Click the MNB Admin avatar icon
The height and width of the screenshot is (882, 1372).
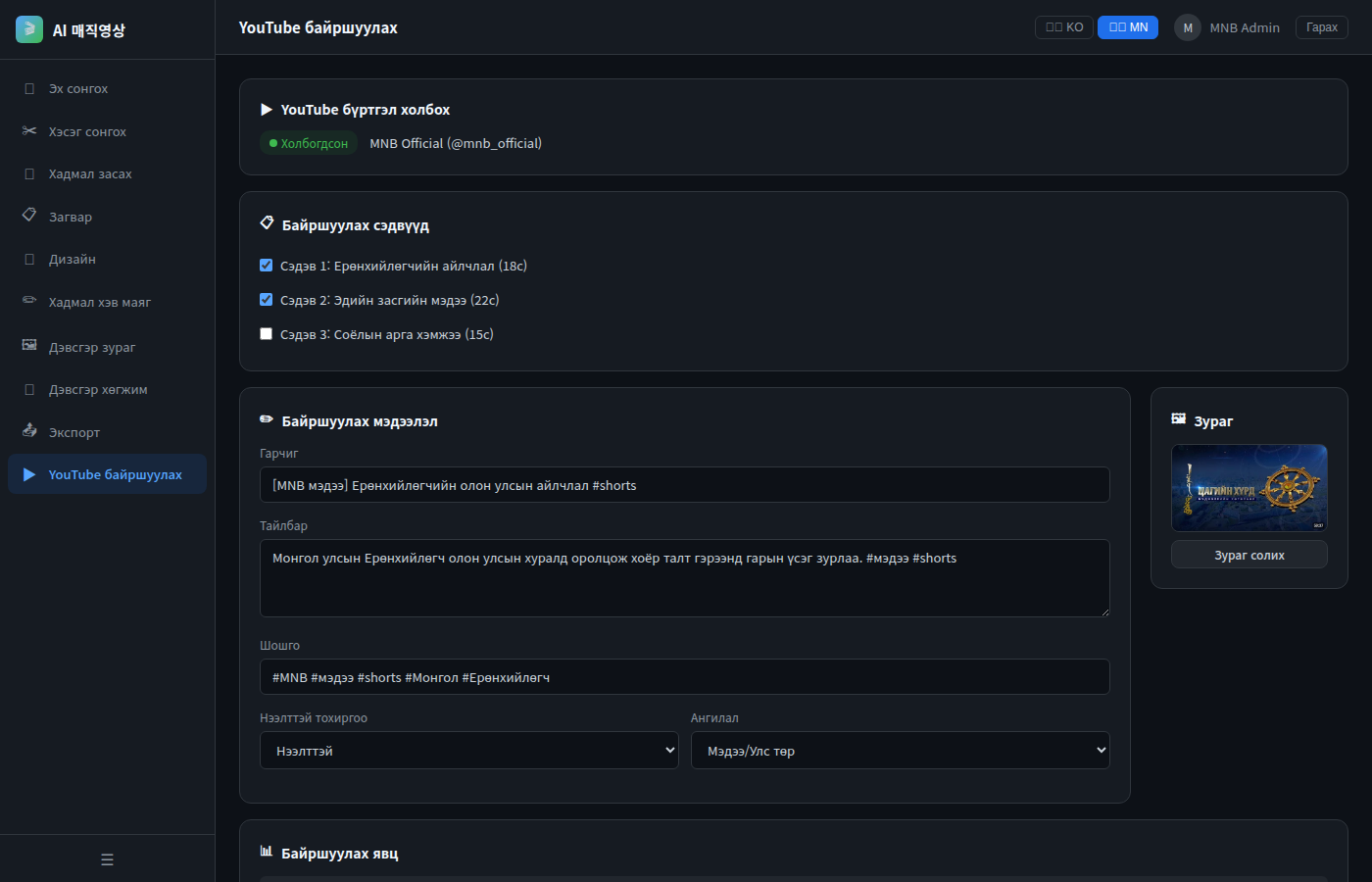tap(1188, 27)
